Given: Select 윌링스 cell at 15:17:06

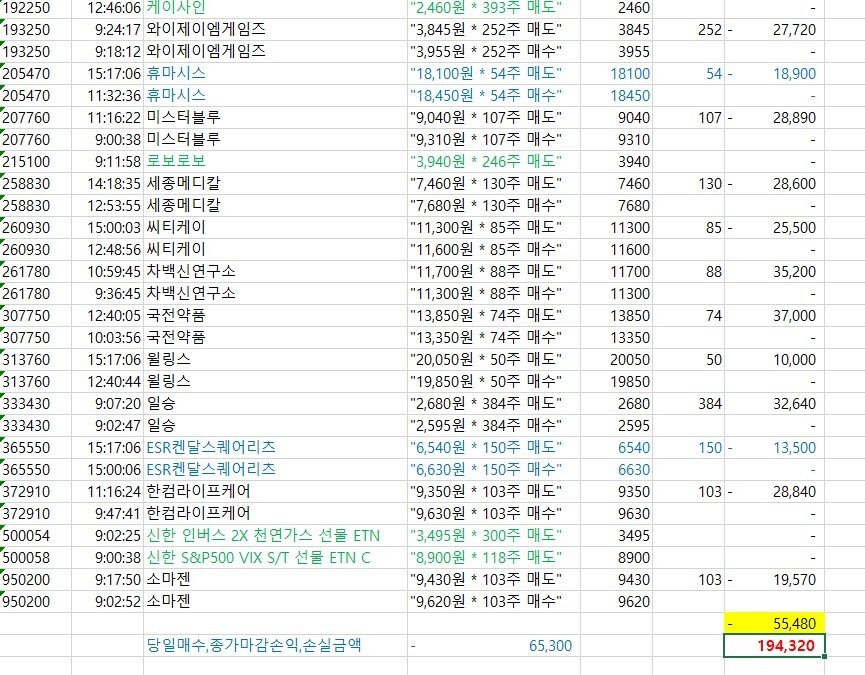Looking at the screenshot, I should coord(275,360).
